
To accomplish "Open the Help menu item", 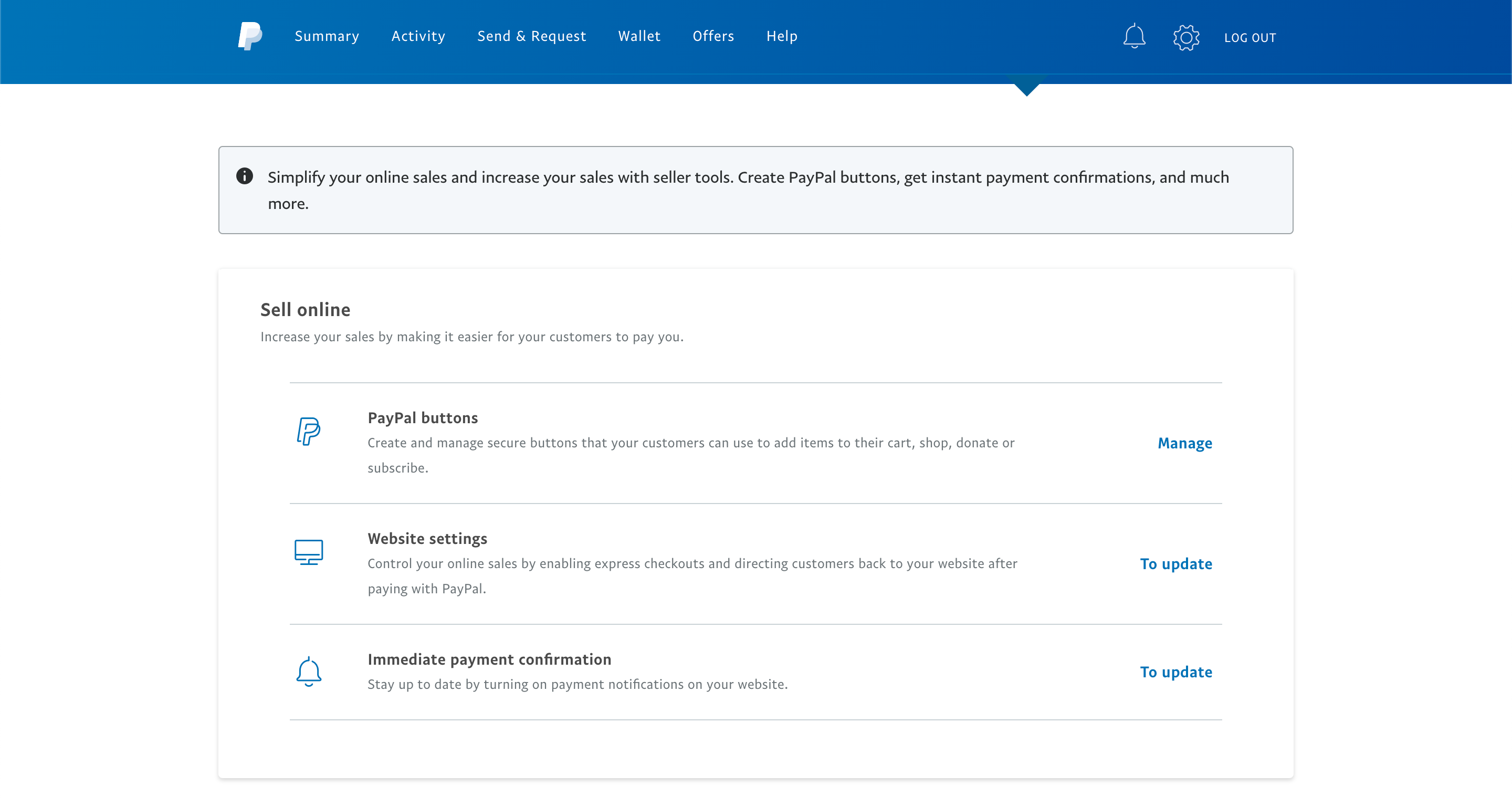I will (782, 36).
